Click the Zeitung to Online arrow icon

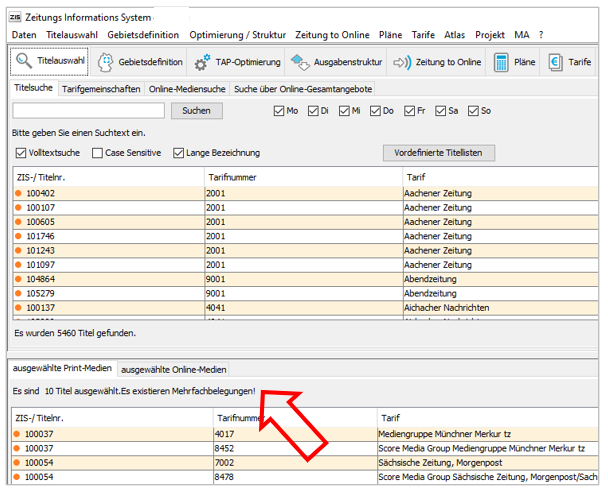click(402, 62)
